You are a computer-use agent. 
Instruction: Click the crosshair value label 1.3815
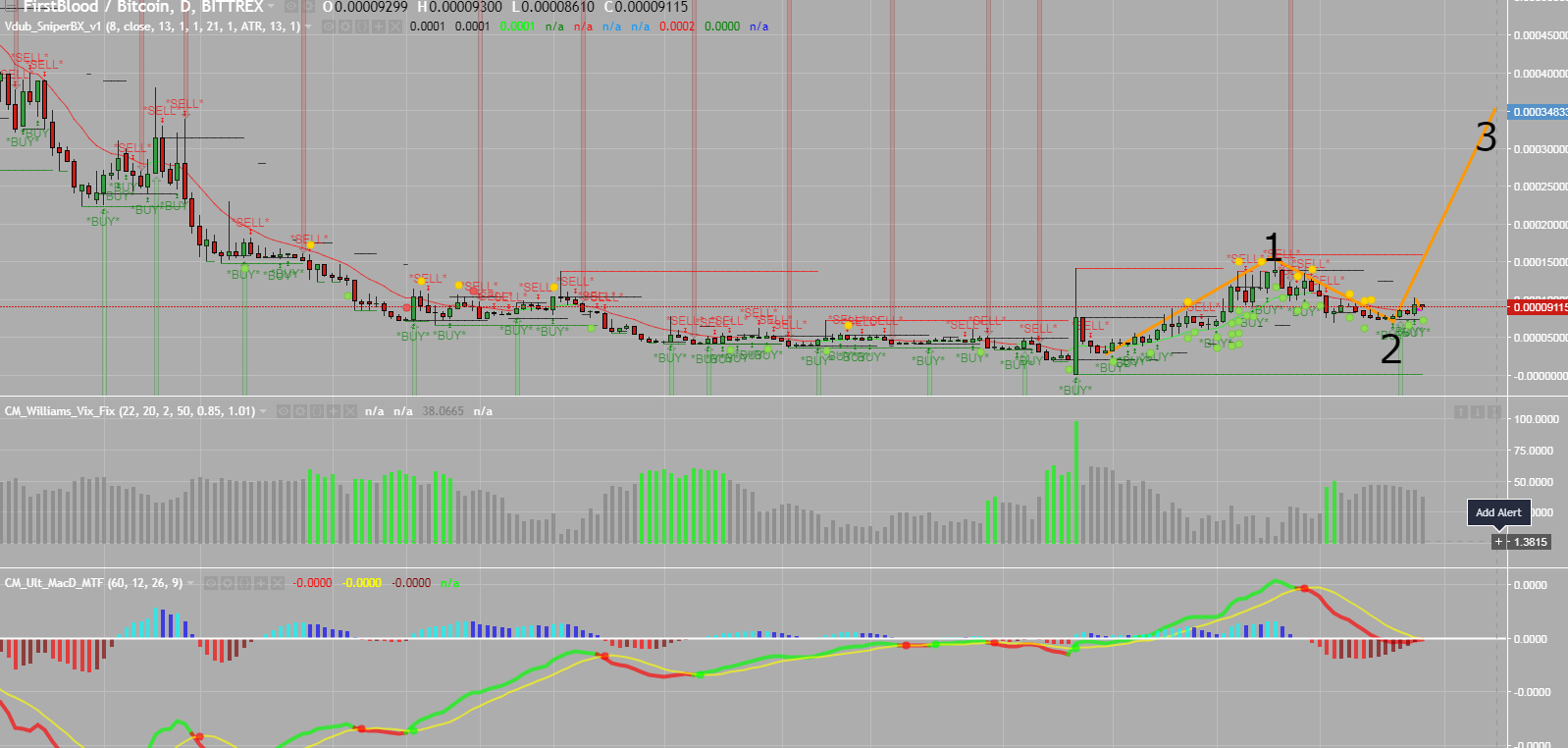click(x=1530, y=542)
